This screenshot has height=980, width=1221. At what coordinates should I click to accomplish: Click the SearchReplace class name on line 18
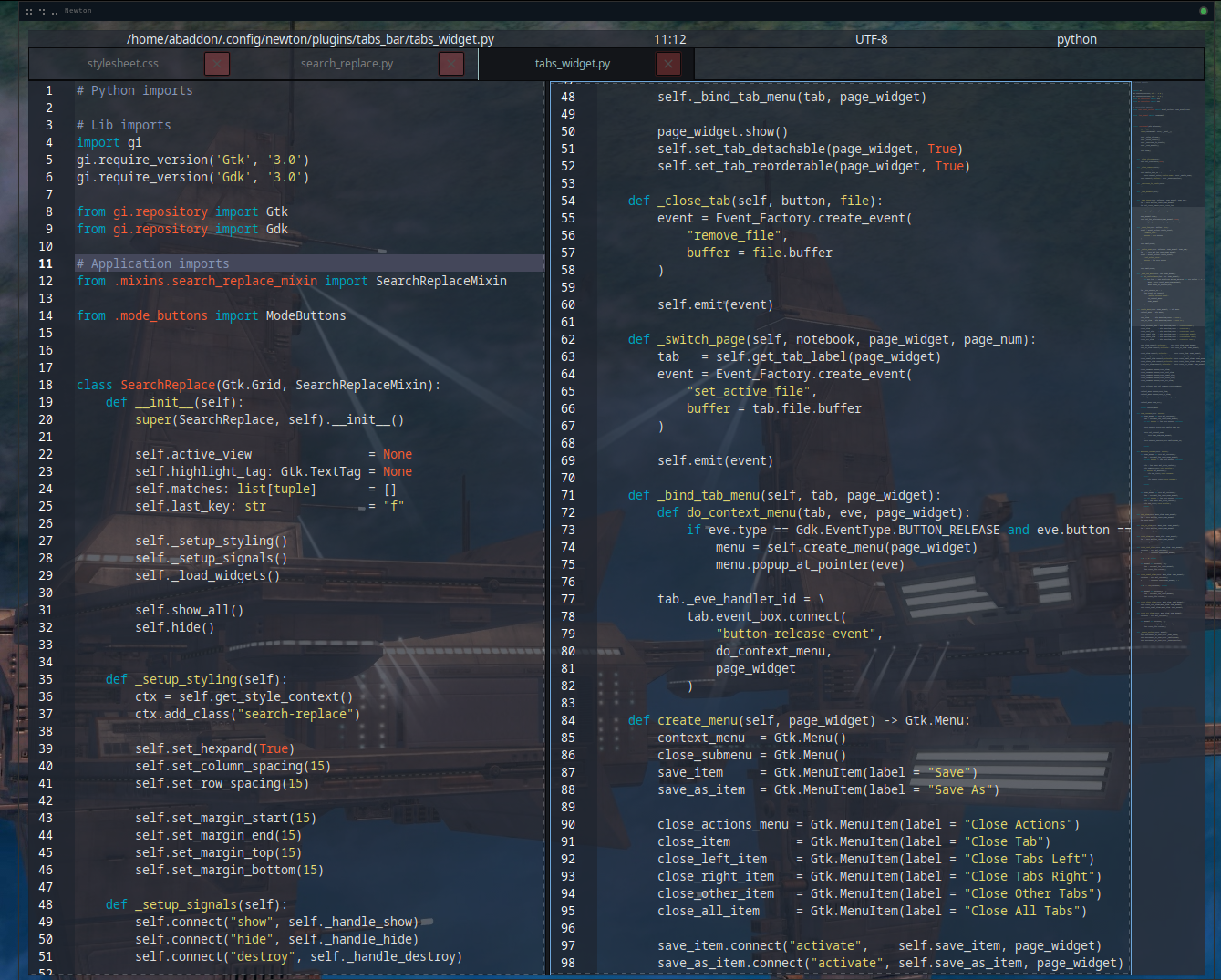[x=168, y=385]
